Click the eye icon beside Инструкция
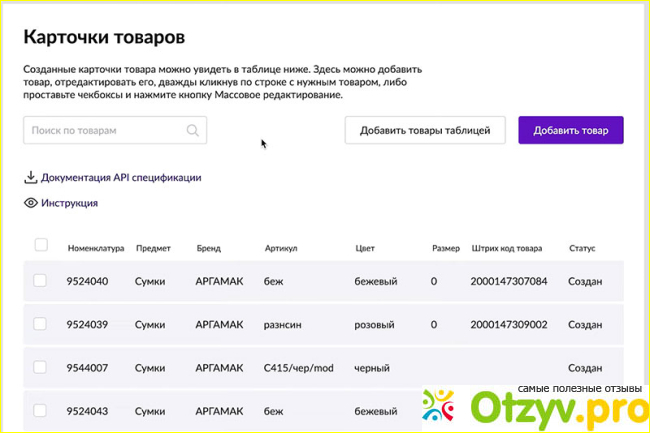The image size is (650, 433). point(31,203)
